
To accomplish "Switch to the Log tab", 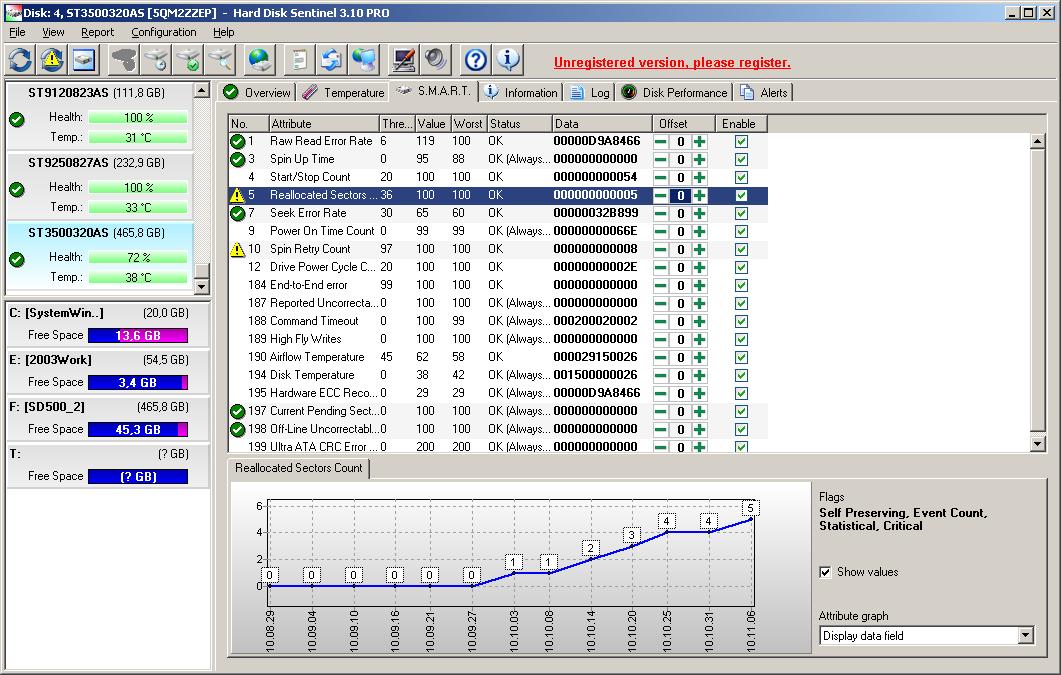I will (590, 93).
